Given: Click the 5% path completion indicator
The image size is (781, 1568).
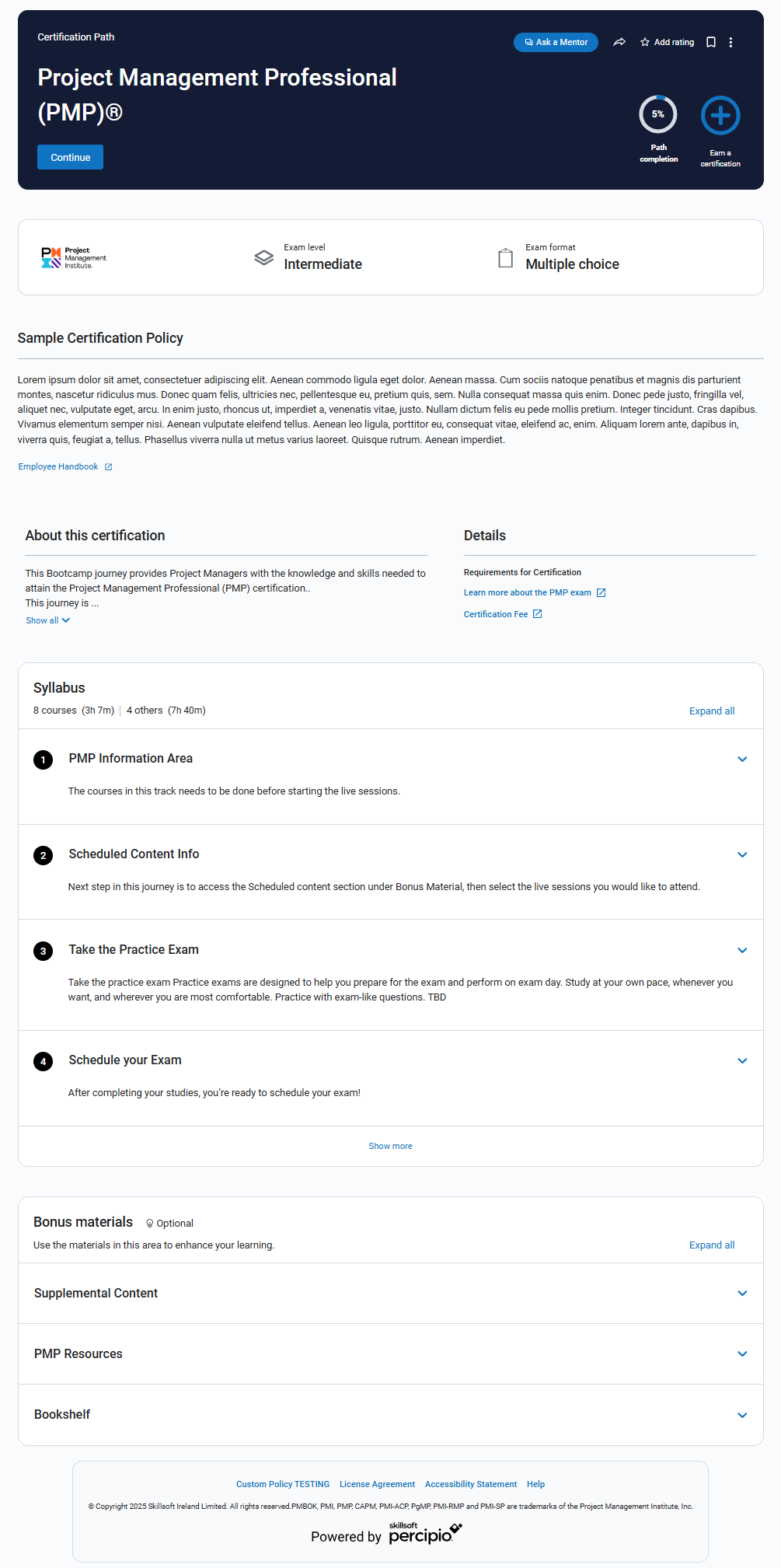Looking at the screenshot, I should click(x=658, y=115).
